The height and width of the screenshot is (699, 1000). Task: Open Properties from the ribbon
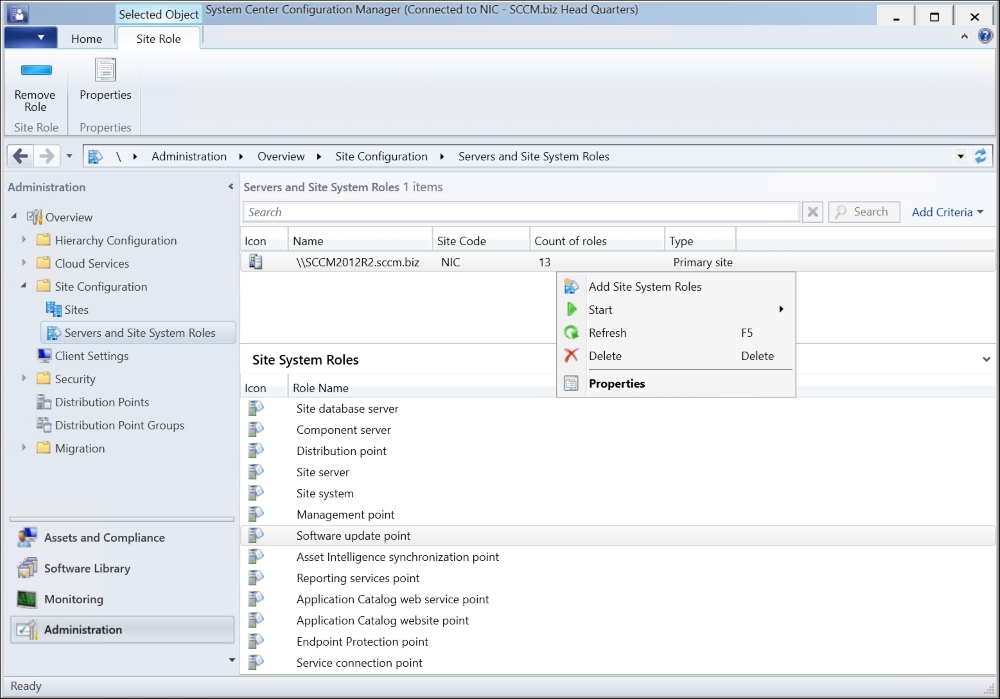point(105,72)
